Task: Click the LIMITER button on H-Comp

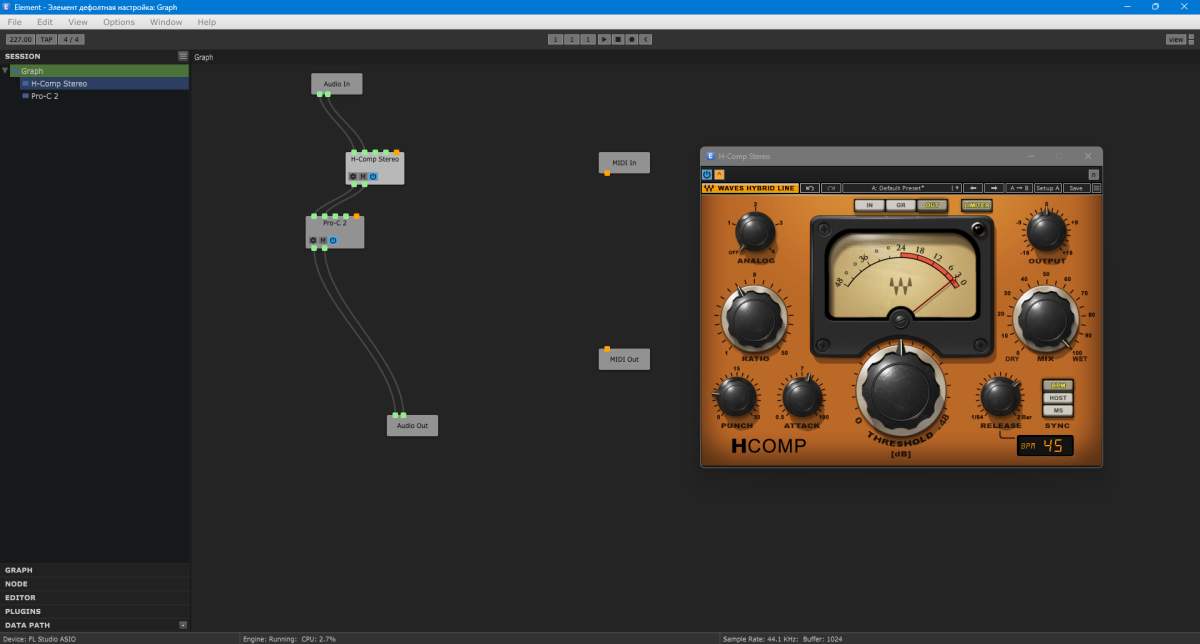Action: [x=976, y=205]
